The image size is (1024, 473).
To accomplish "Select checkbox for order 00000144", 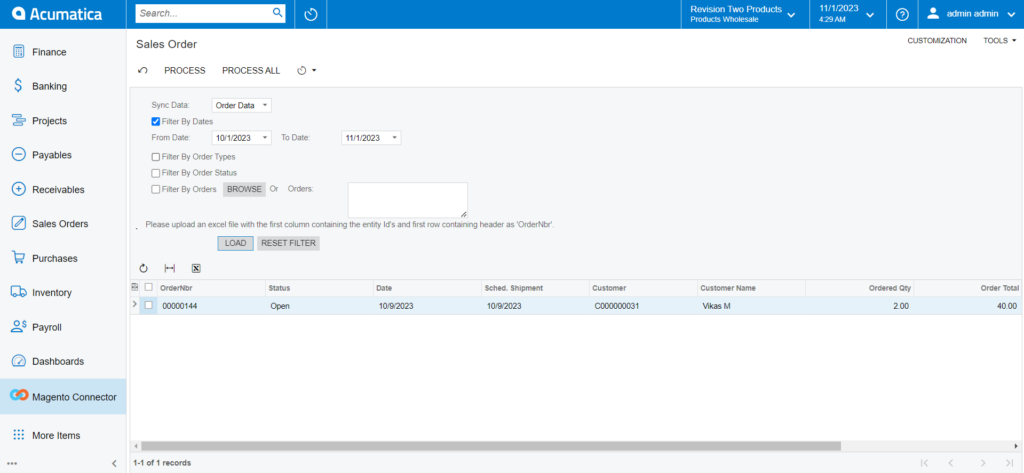I will pos(148,305).
